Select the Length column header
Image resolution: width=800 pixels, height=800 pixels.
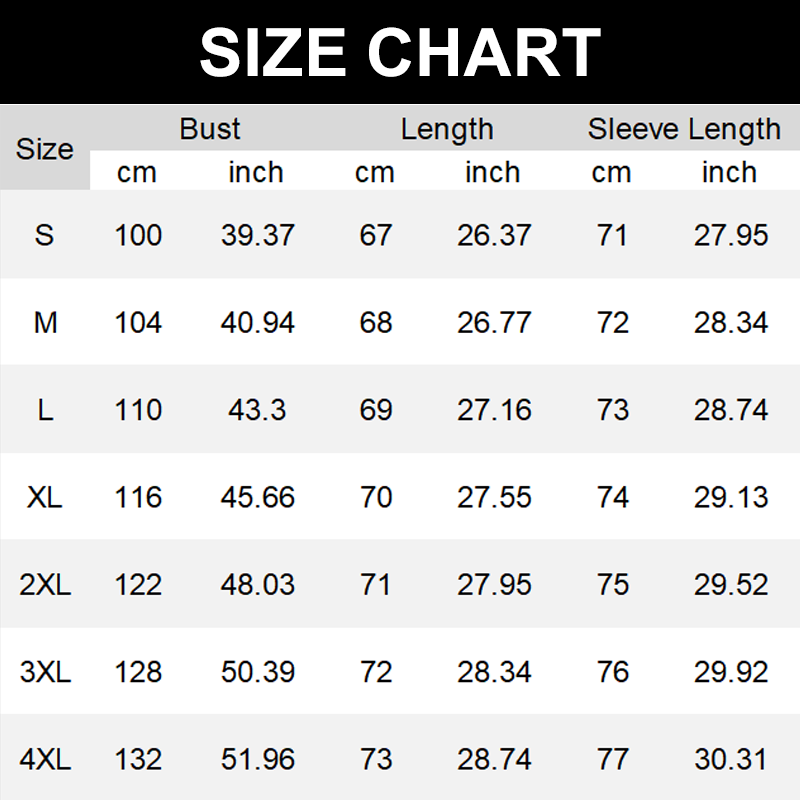click(447, 129)
